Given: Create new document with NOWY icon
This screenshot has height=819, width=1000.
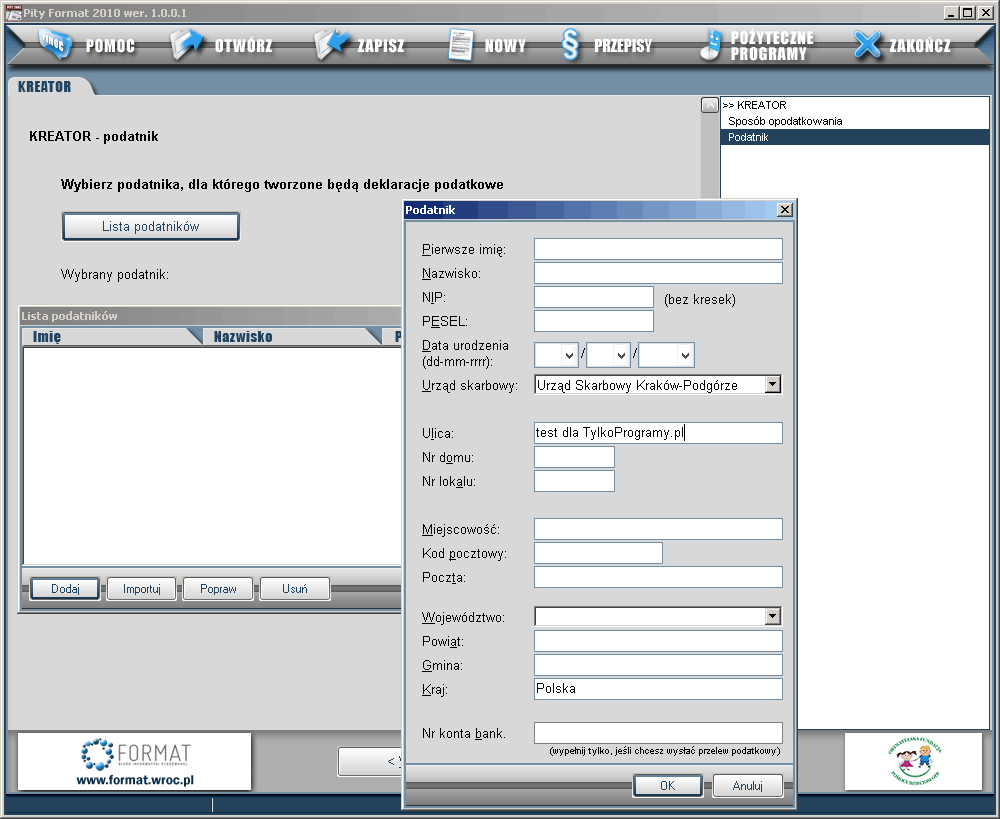Looking at the screenshot, I should (x=460, y=46).
